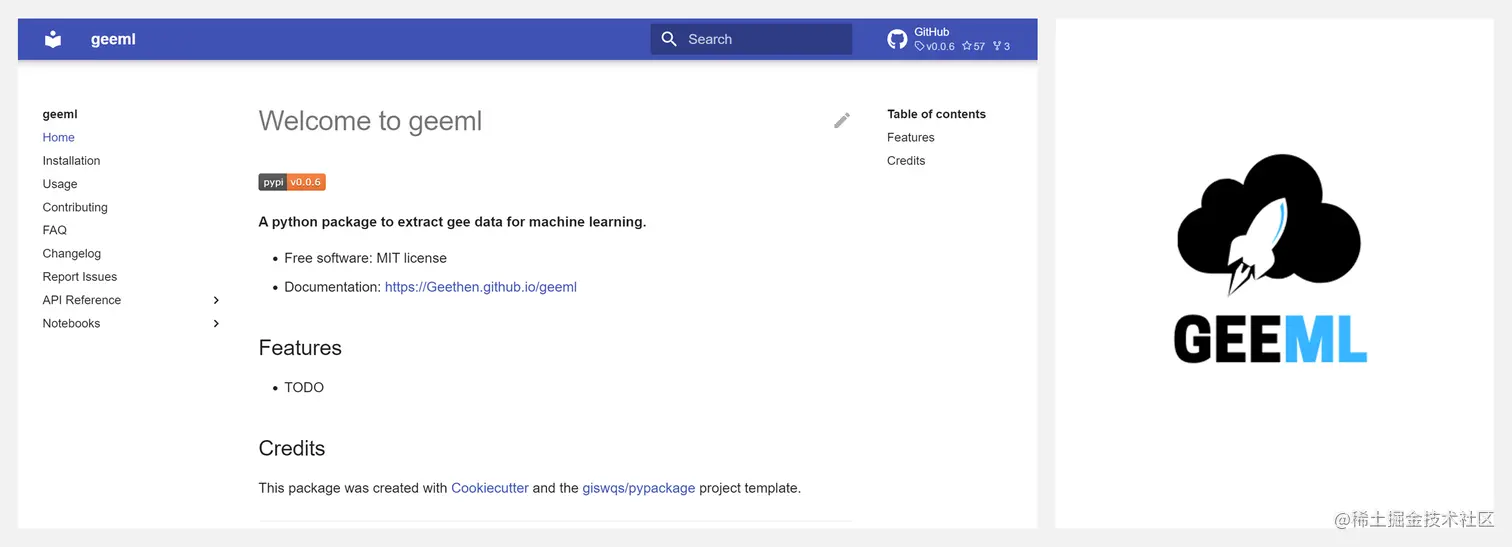Click the geeml book logo icon
This screenshot has width=1512, height=547.
(x=53, y=39)
